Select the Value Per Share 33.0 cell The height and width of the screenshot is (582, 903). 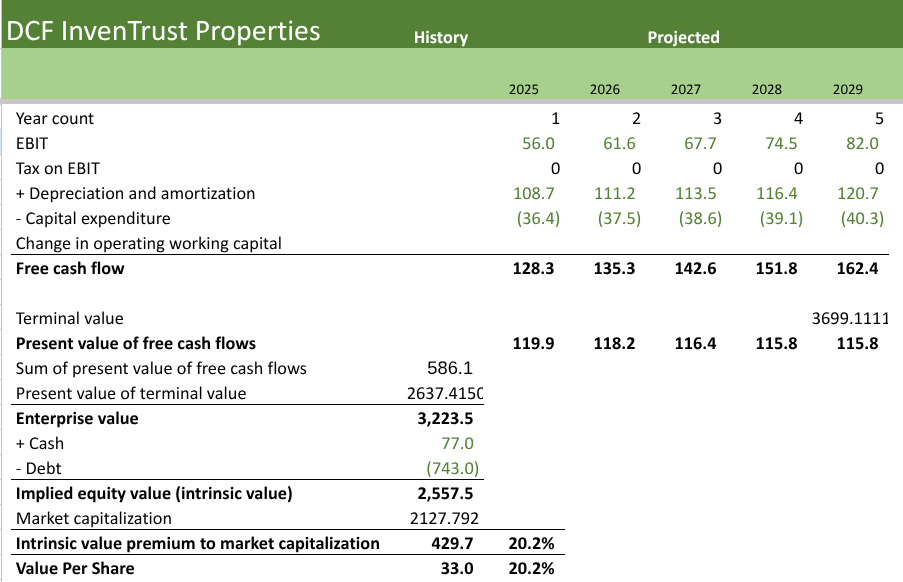pos(459,568)
